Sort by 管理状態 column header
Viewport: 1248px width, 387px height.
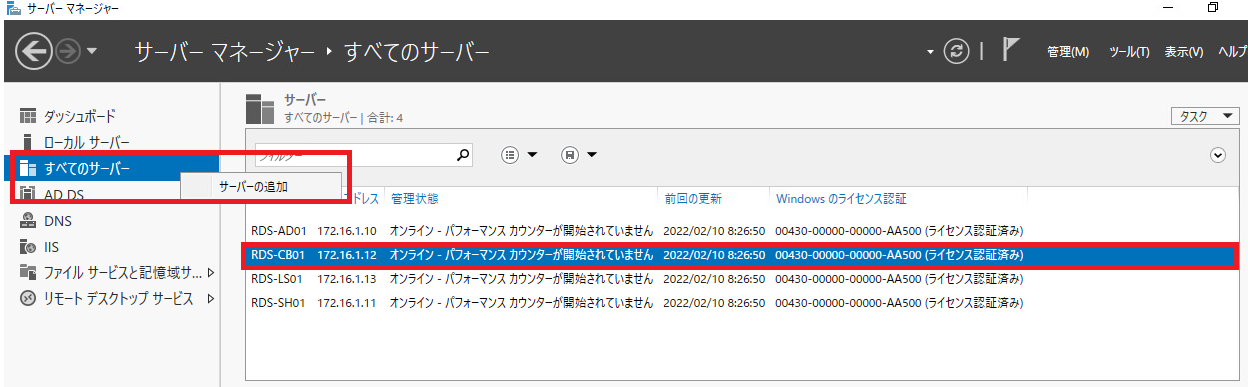(x=415, y=198)
